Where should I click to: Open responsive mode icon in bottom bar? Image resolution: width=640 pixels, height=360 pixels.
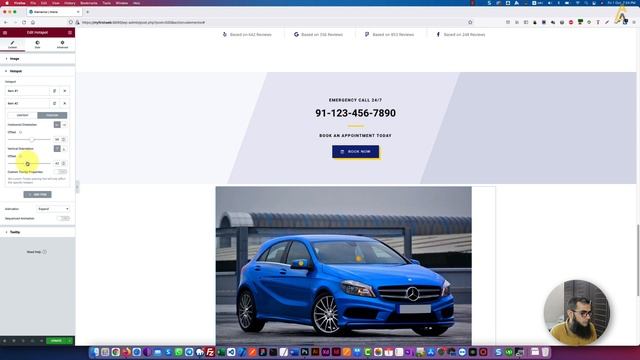(x=32, y=340)
